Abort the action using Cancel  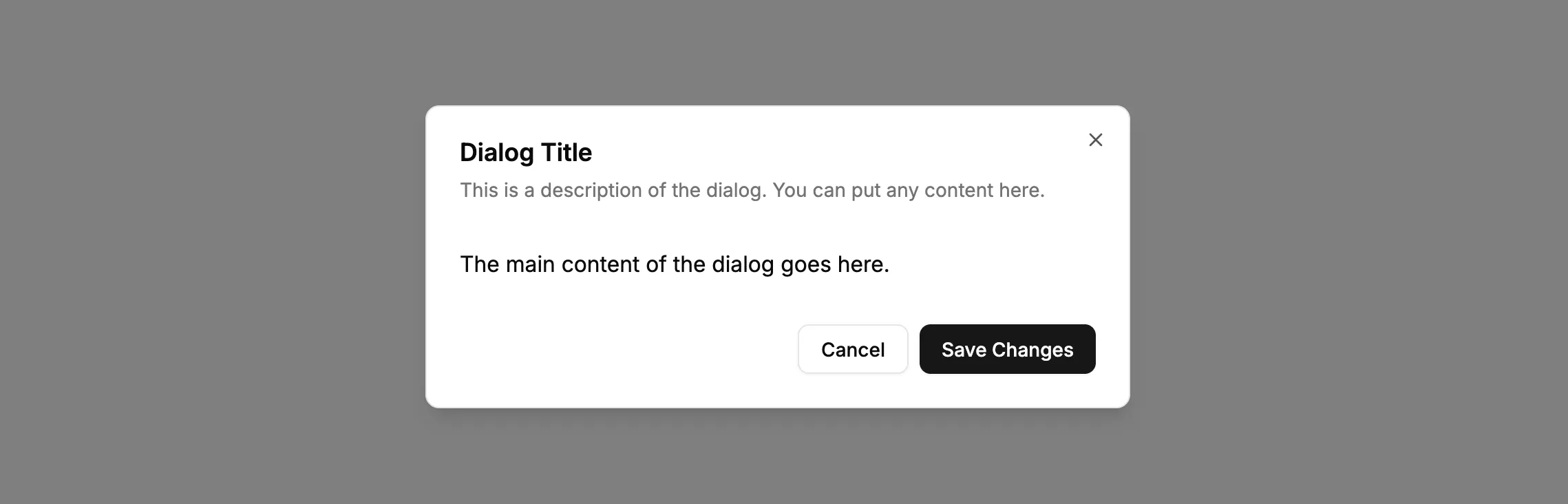click(x=853, y=349)
